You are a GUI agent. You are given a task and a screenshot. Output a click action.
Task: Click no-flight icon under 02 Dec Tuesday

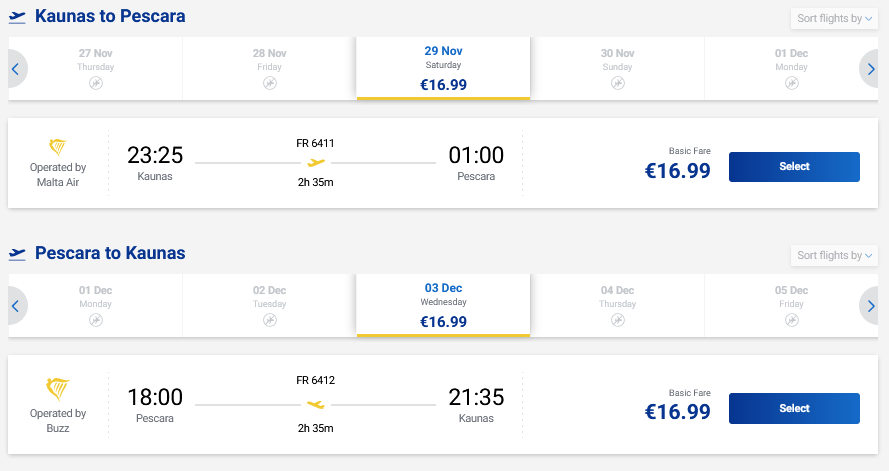pos(269,320)
